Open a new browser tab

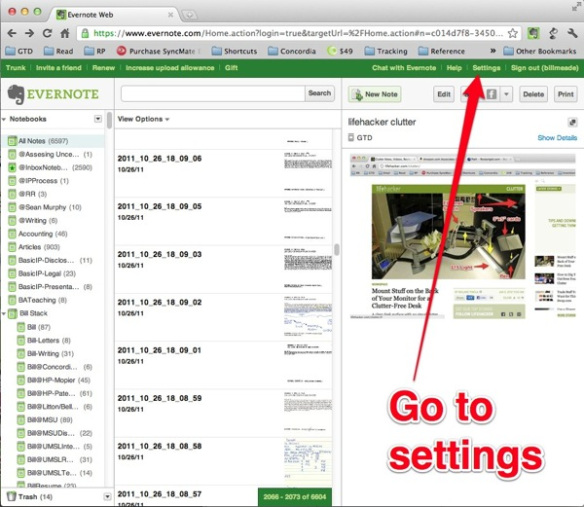point(189,15)
